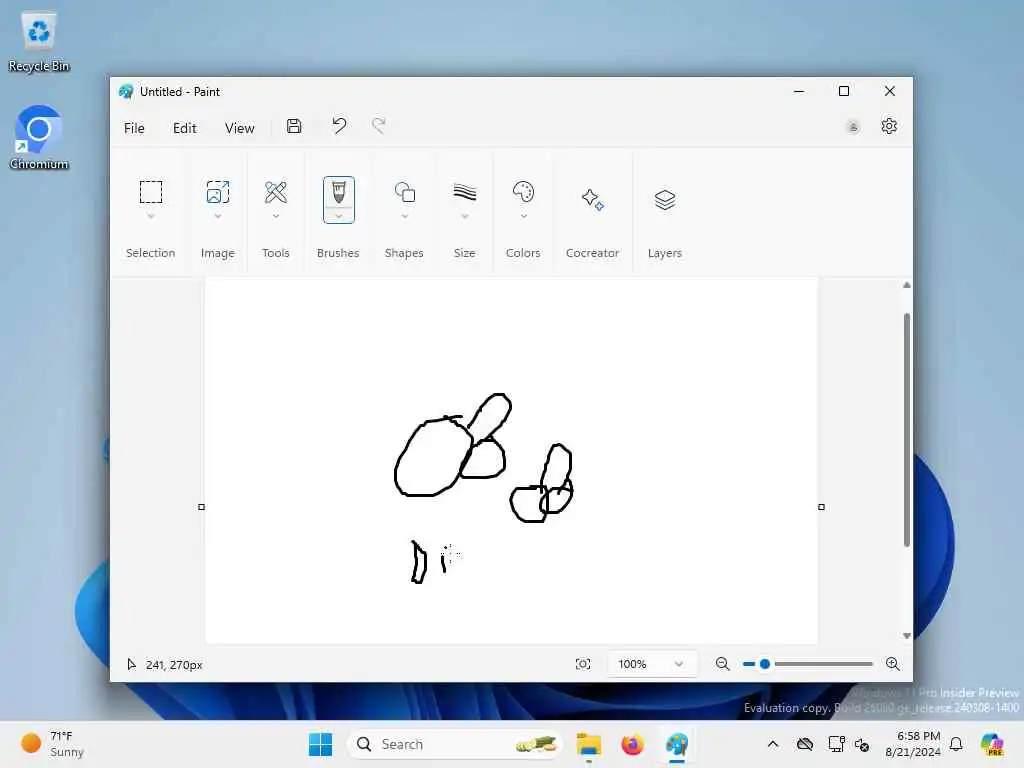
Task: Click the Layers label
Action: point(665,253)
